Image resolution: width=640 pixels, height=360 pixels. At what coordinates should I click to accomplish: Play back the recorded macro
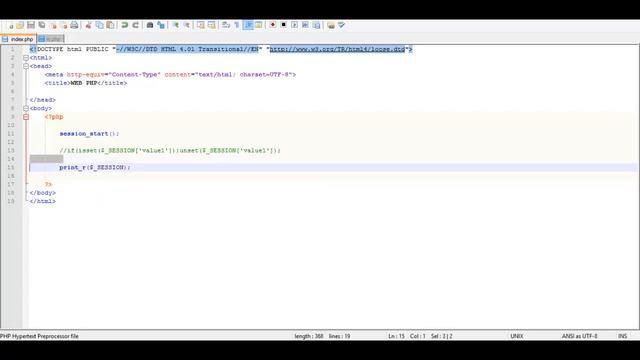click(294, 25)
